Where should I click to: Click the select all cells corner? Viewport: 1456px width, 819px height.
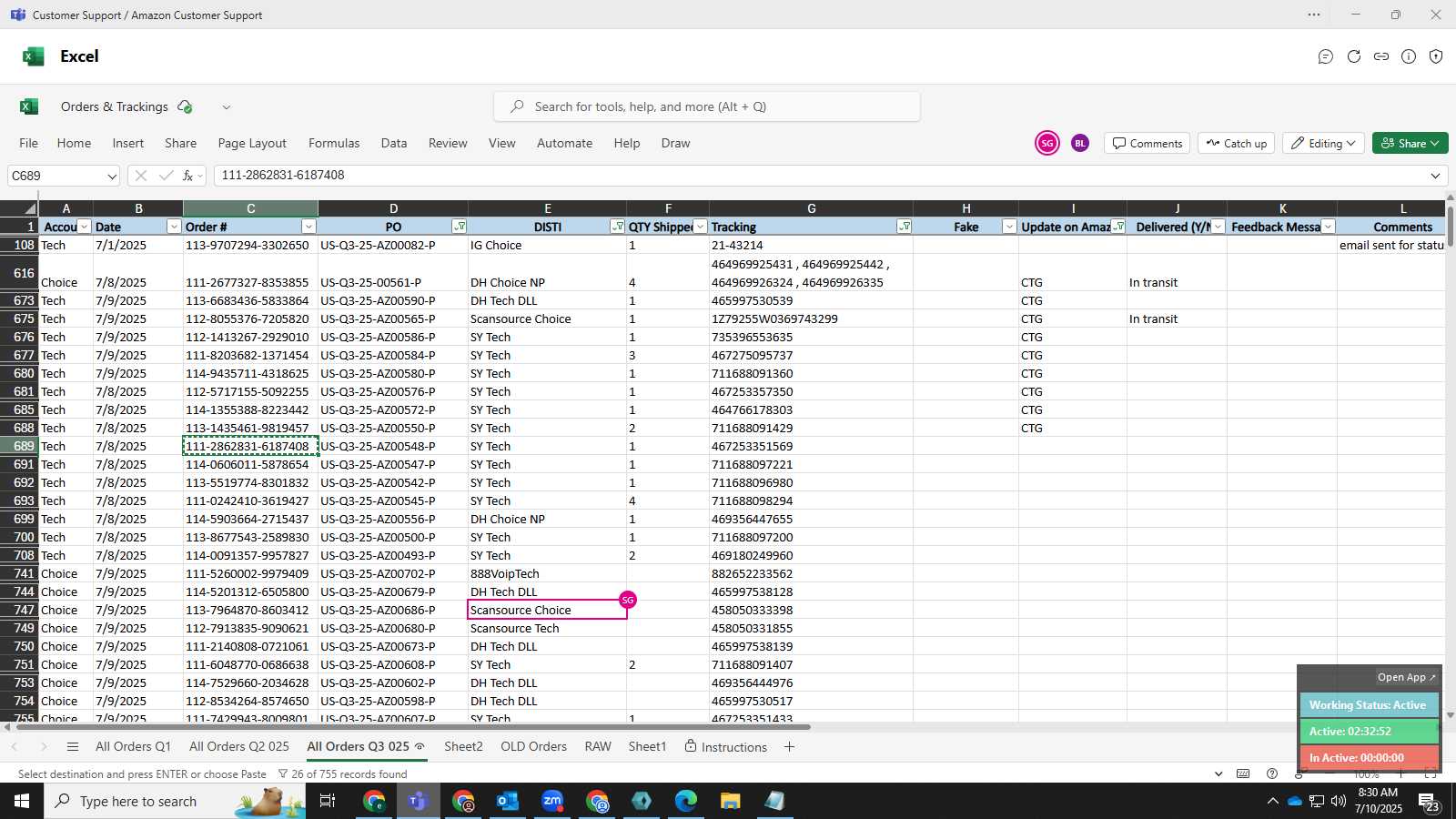tap(19, 208)
